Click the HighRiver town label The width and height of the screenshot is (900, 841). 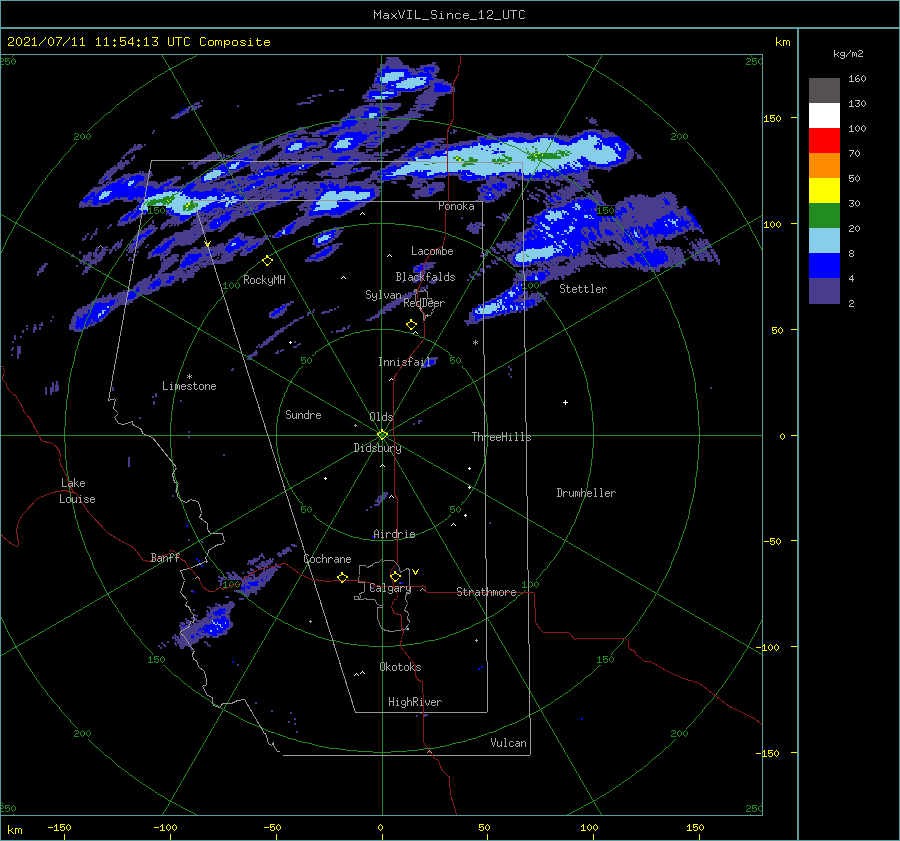click(x=415, y=702)
